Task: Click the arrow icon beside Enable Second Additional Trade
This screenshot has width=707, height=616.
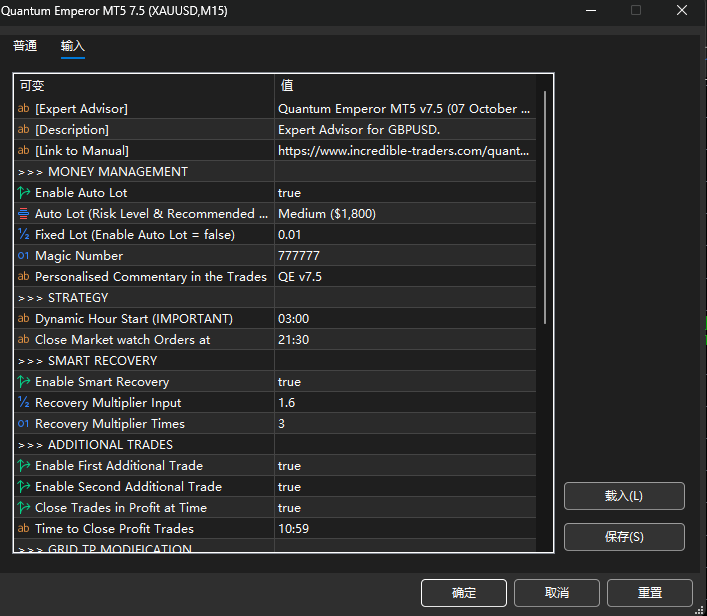Action: pyautogui.click(x=23, y=487)
